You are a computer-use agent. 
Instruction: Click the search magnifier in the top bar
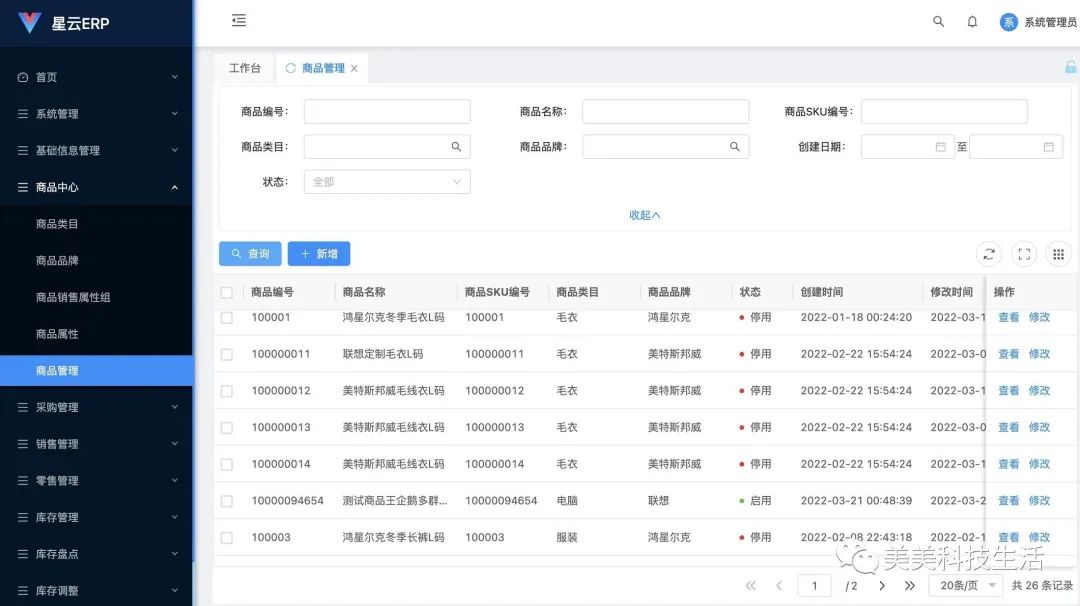click(x=937, y=21)
